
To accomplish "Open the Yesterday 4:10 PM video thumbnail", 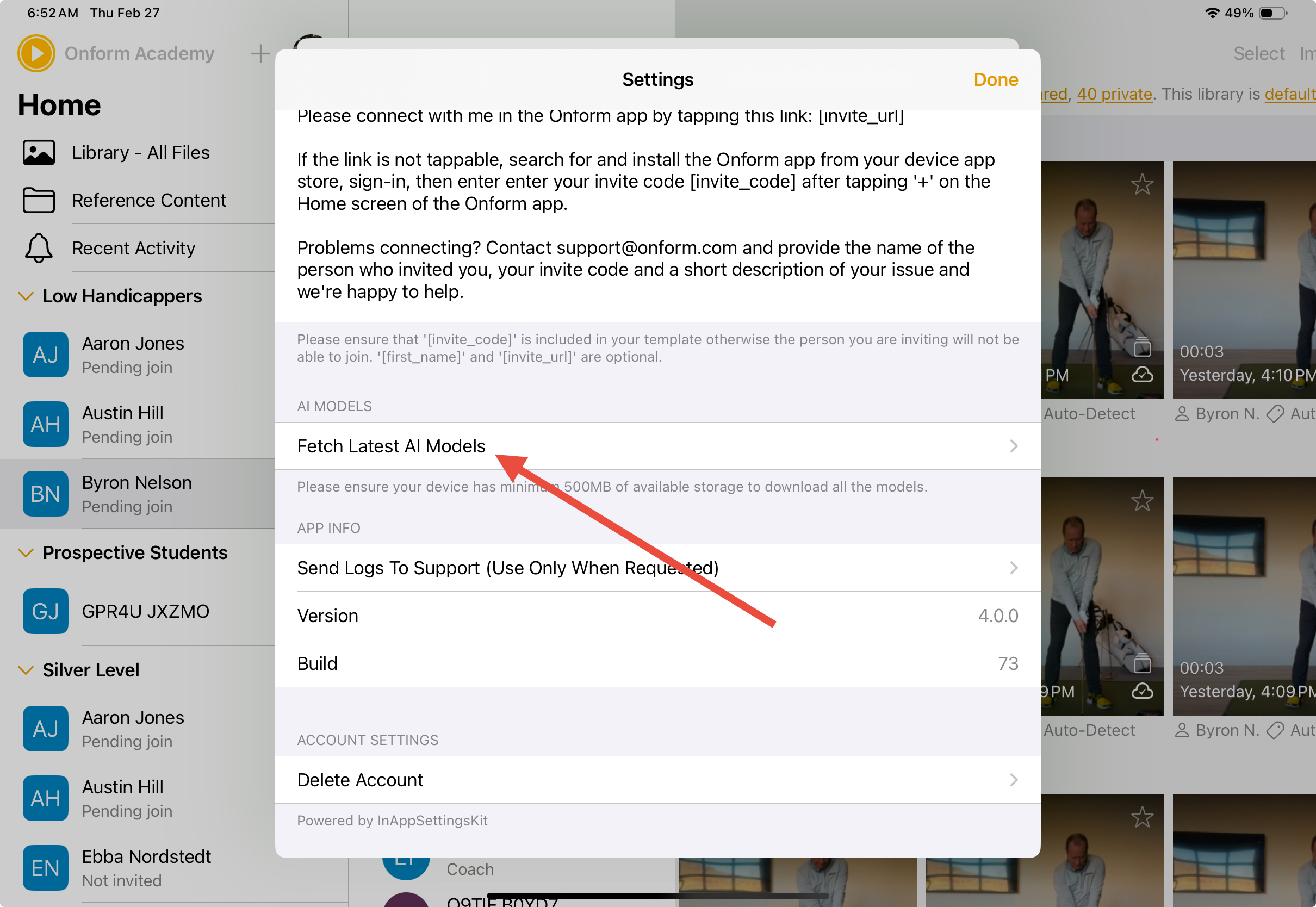I will pos(1243,279).
